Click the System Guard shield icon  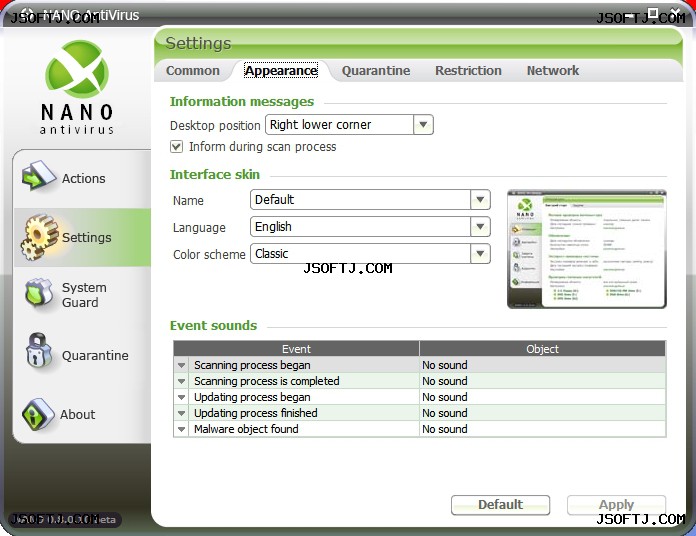(39, 294)
